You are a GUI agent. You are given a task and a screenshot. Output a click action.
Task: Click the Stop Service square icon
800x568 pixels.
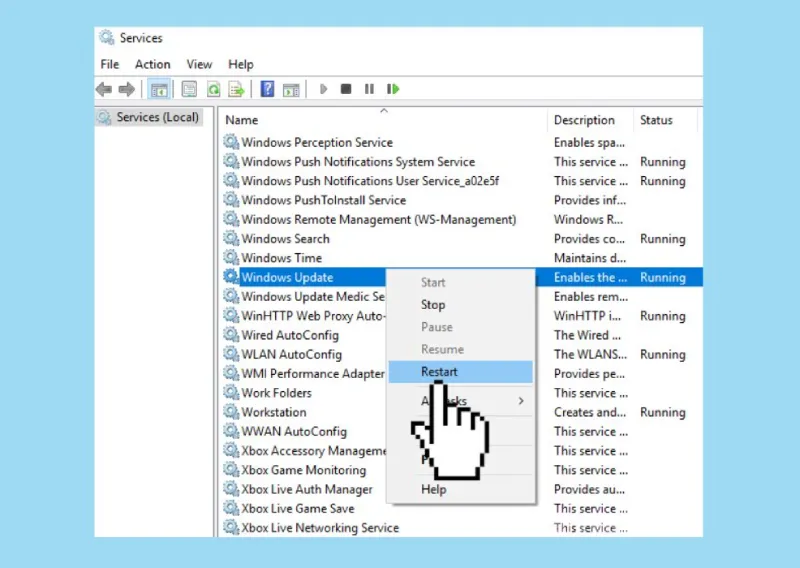pyautogui.click(x=346, y=89)
